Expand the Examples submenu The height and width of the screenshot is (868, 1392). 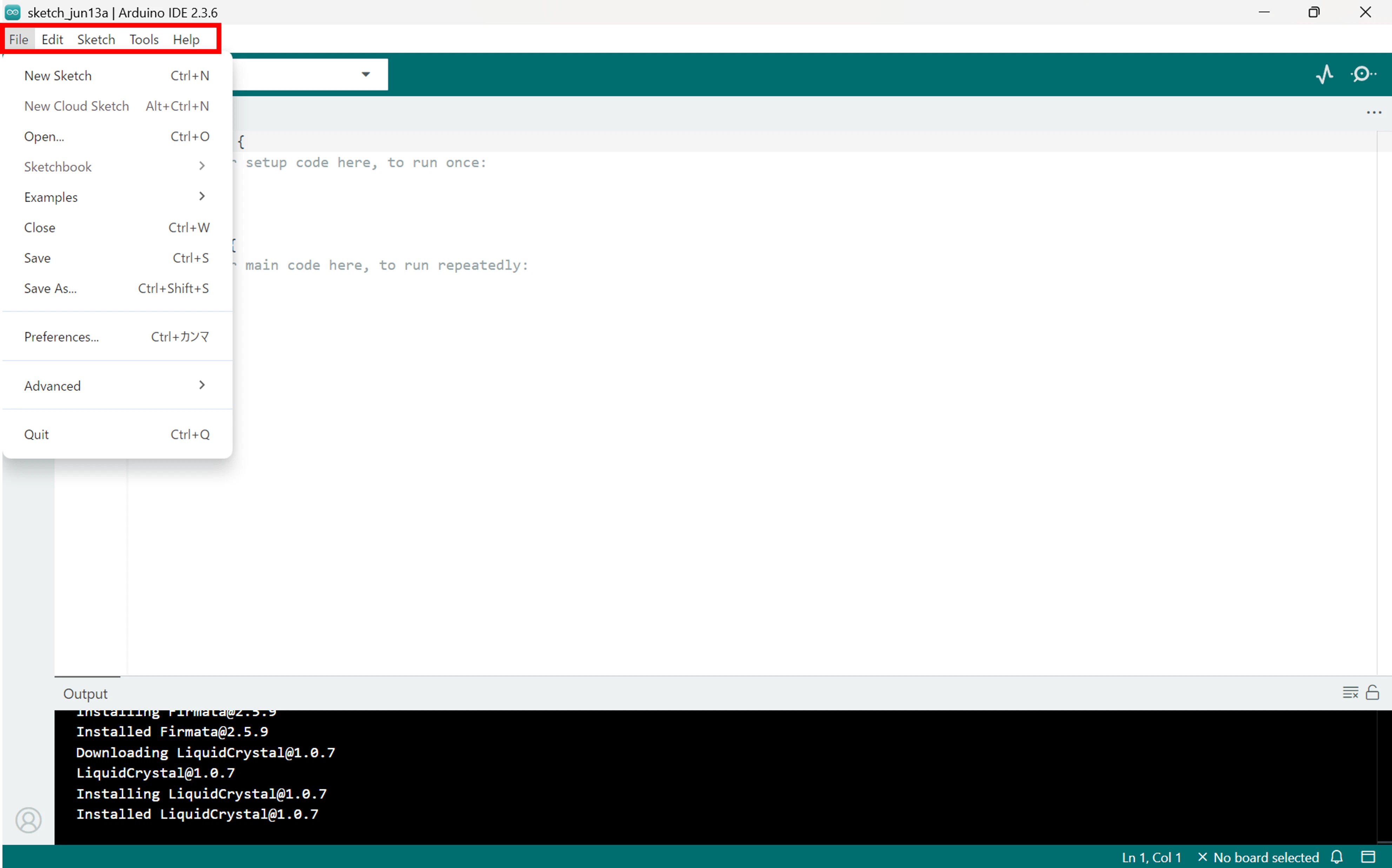pyautogui.click(x=117, y=197)
